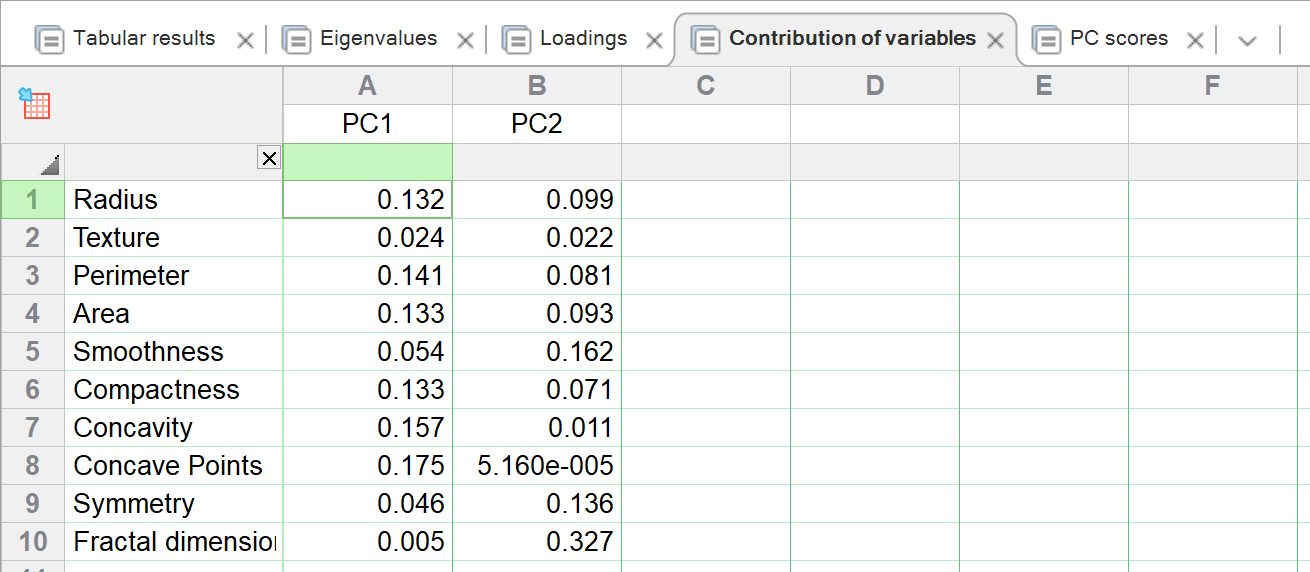Switch to the Eigenvalues tab
1310x572 pixels.
click(378, 39)
